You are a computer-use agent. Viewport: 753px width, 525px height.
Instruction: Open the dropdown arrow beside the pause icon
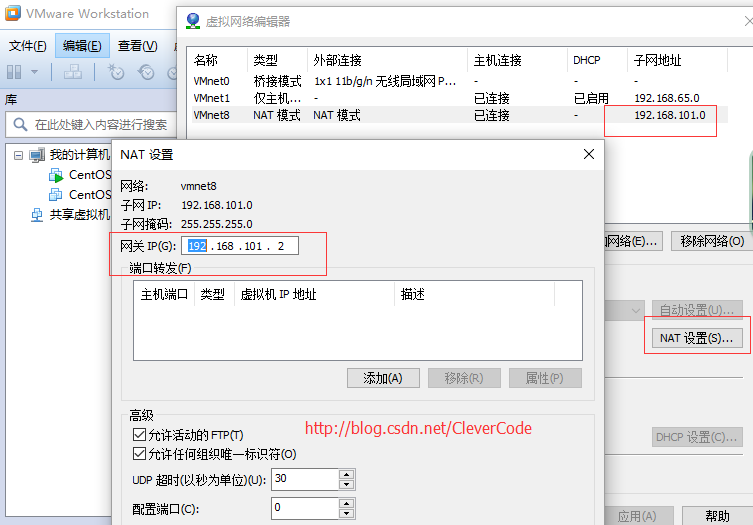pyautogui.click(x=34, y=73)
